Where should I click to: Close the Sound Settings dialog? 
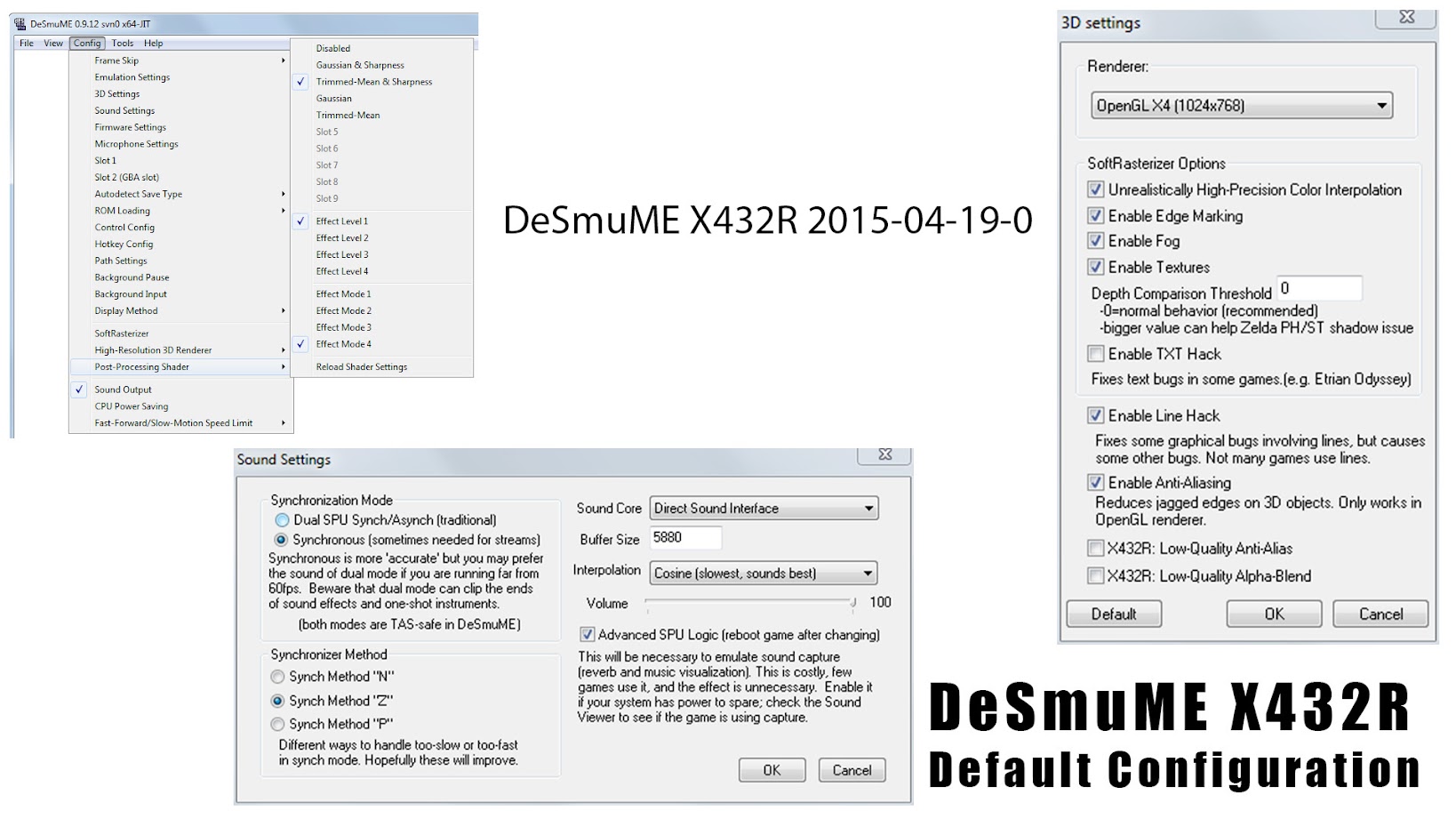pos(884,454)
